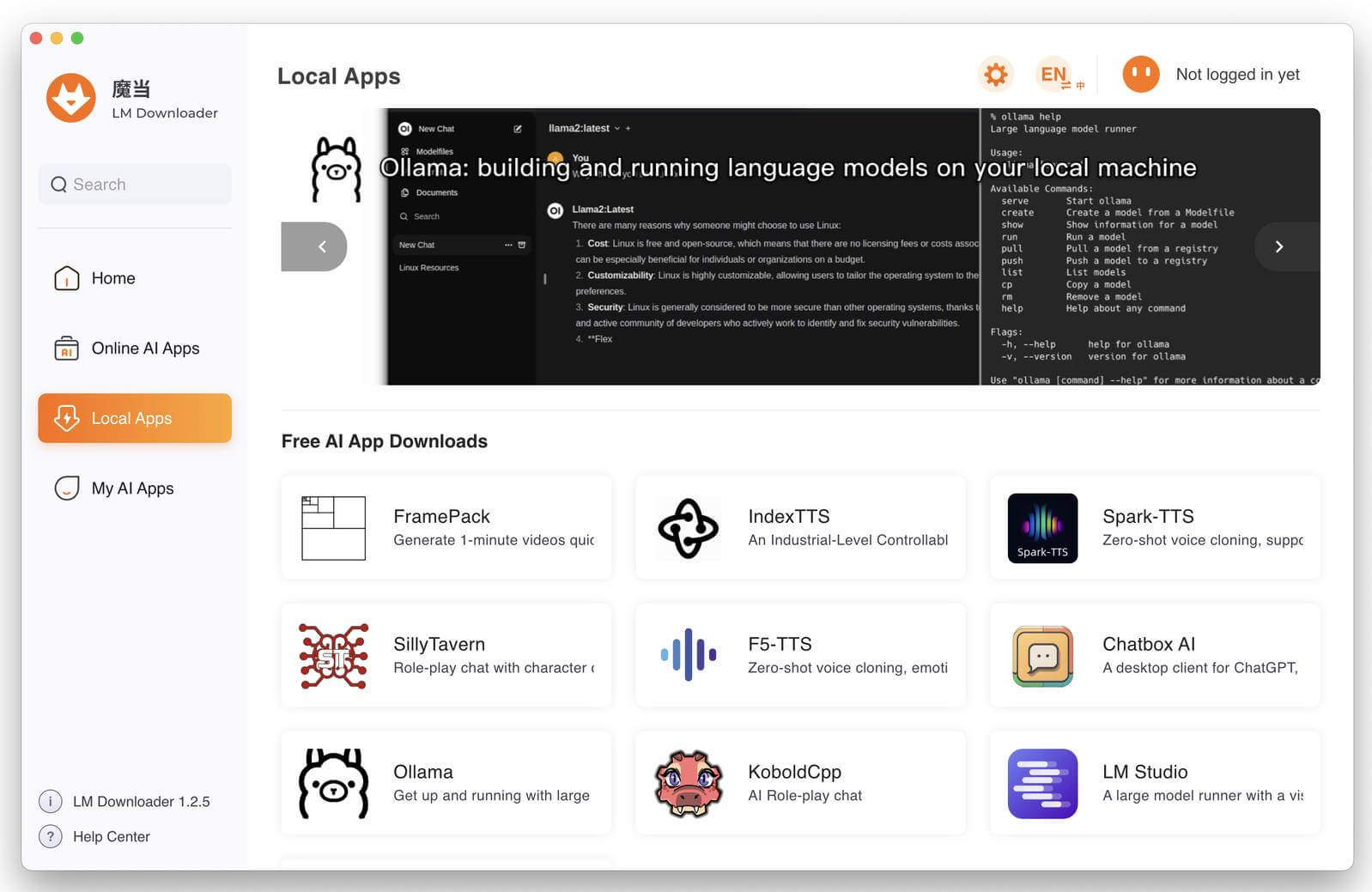Click the Ollama llama icon in app list
Viewport: 1372px width, 892px height.
coord(333,783)
